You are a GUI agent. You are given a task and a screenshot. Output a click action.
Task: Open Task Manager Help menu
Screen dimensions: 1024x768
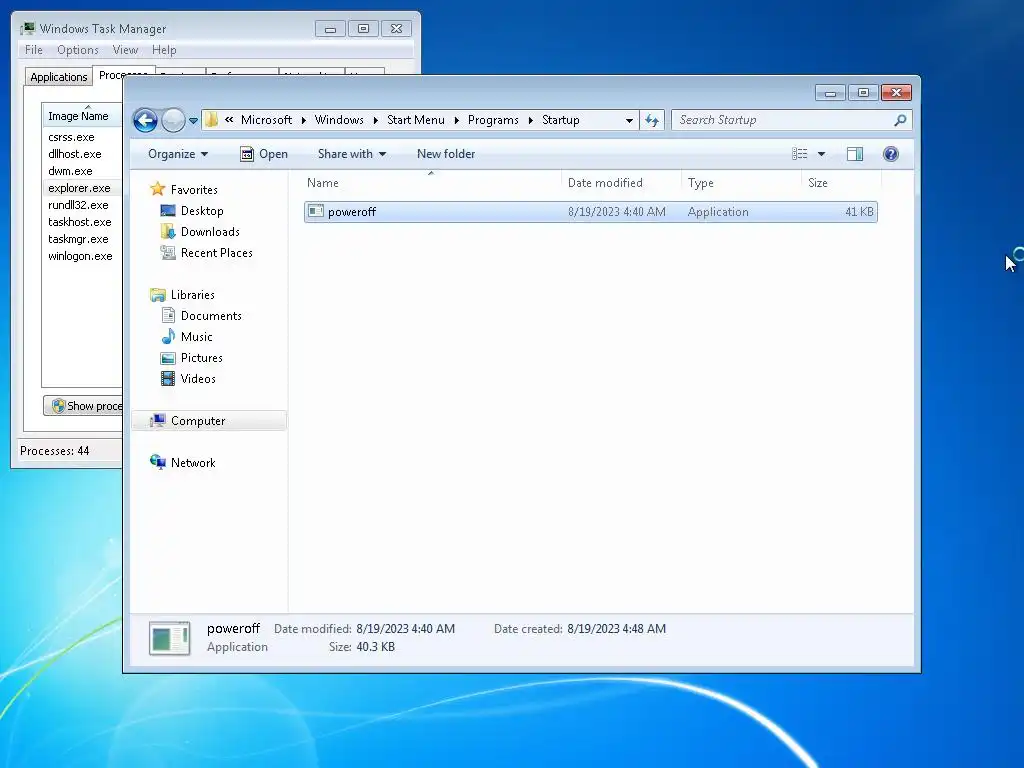click(x=164, y=50)
